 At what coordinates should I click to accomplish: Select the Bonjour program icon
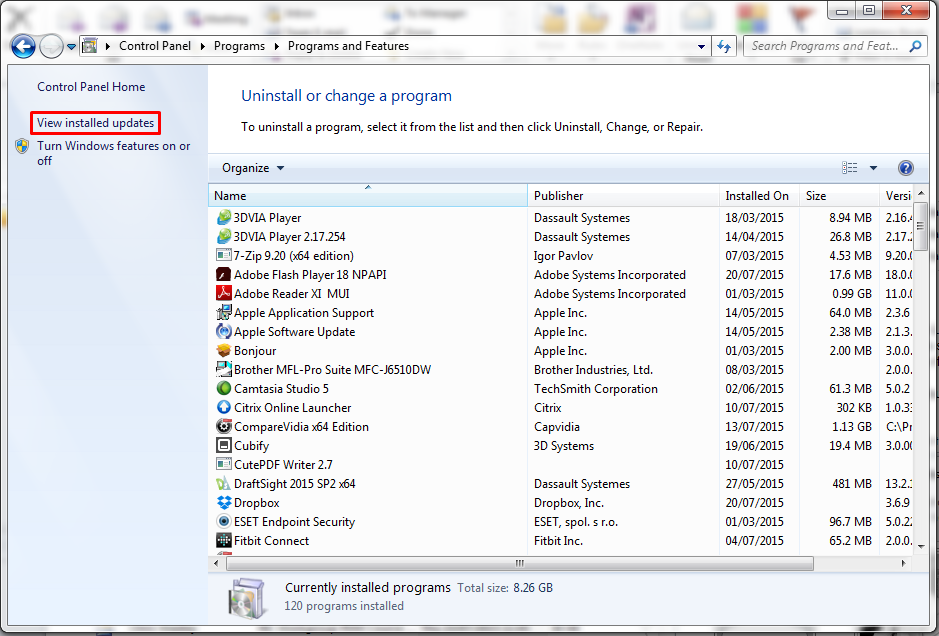224,351
